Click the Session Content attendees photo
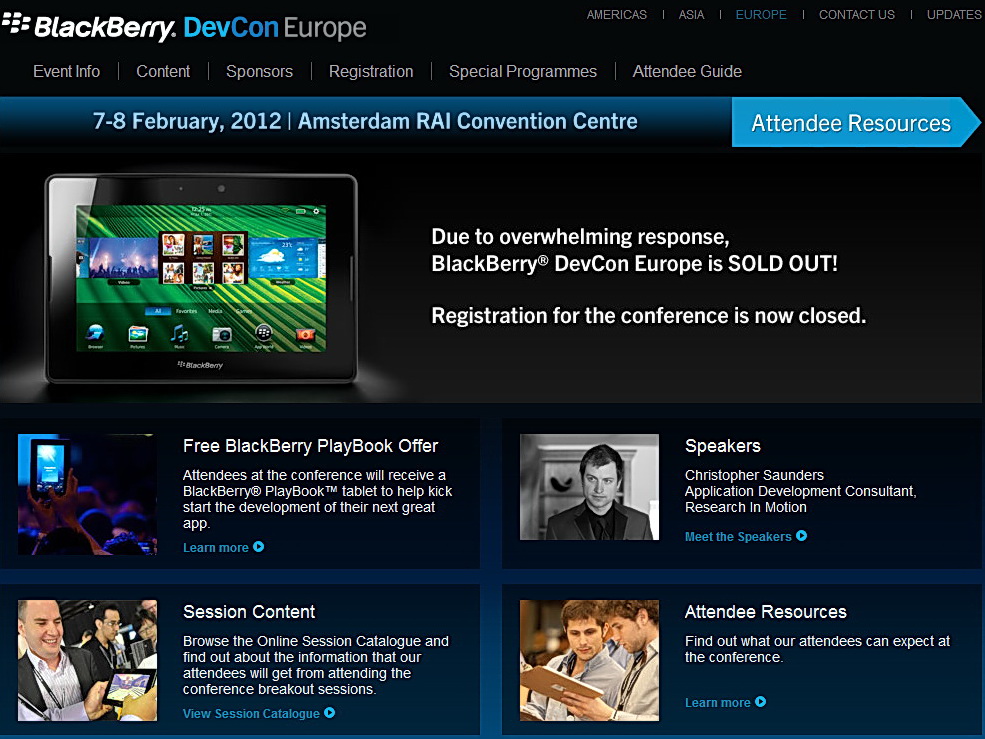985x739 pixels. pos(87,660)
